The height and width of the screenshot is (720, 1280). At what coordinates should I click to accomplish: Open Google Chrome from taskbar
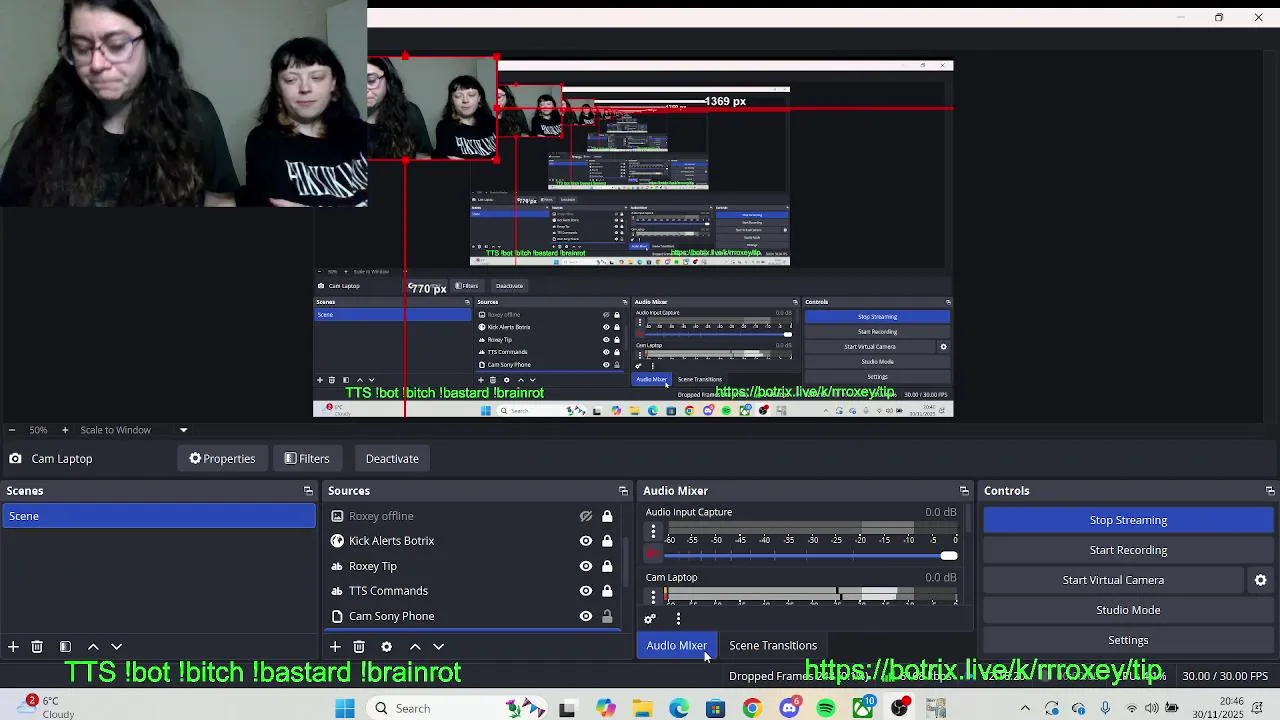click(752, 708)
